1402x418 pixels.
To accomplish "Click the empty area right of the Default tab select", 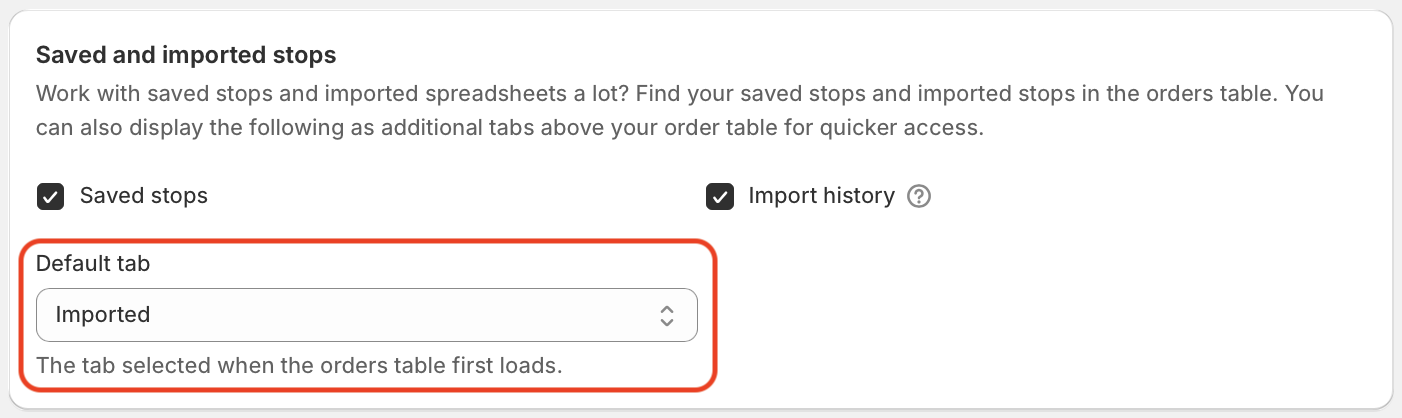I will click(x=1040, y=315).
